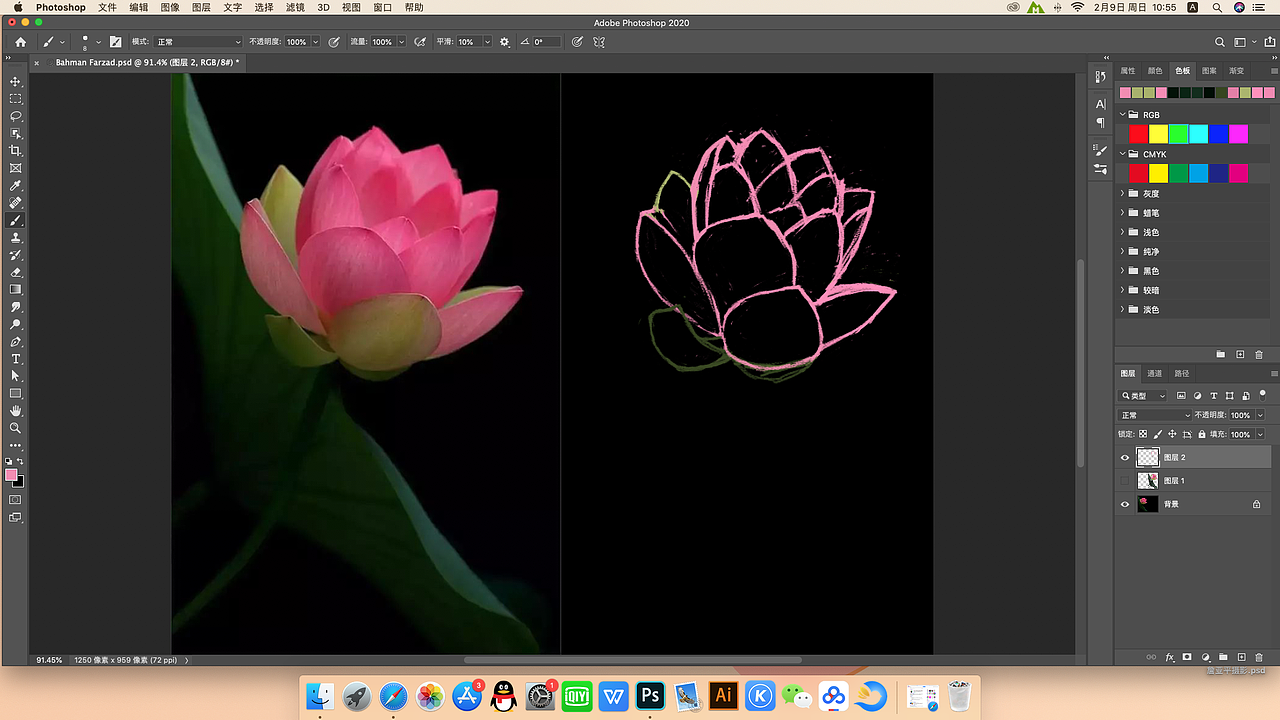
Task: Select the Crop tool
Action: click(15, 151)
